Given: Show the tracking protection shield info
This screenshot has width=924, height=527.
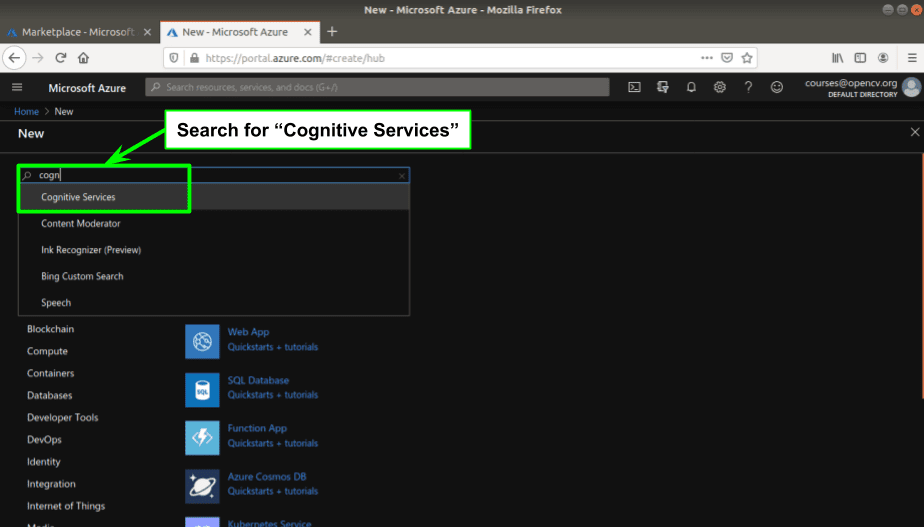Looking at the screenshot, I should click(174, 58).
